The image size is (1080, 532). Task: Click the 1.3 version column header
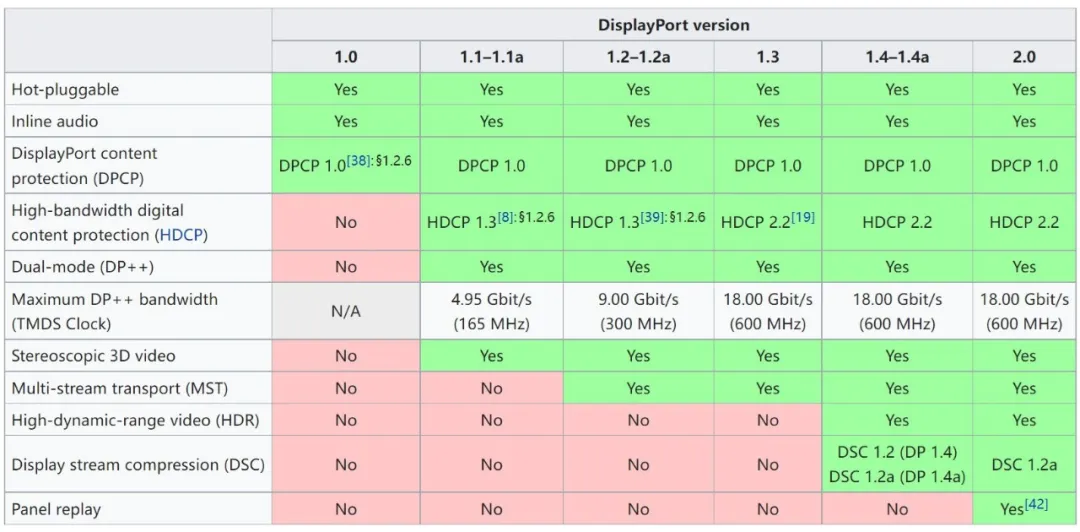[x=767, y=57]
